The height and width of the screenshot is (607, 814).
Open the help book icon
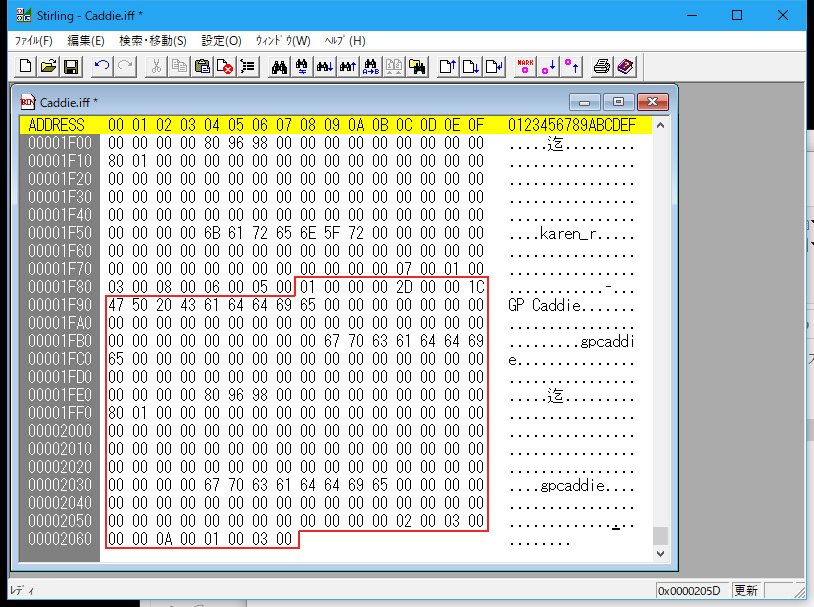click(625, 66)
